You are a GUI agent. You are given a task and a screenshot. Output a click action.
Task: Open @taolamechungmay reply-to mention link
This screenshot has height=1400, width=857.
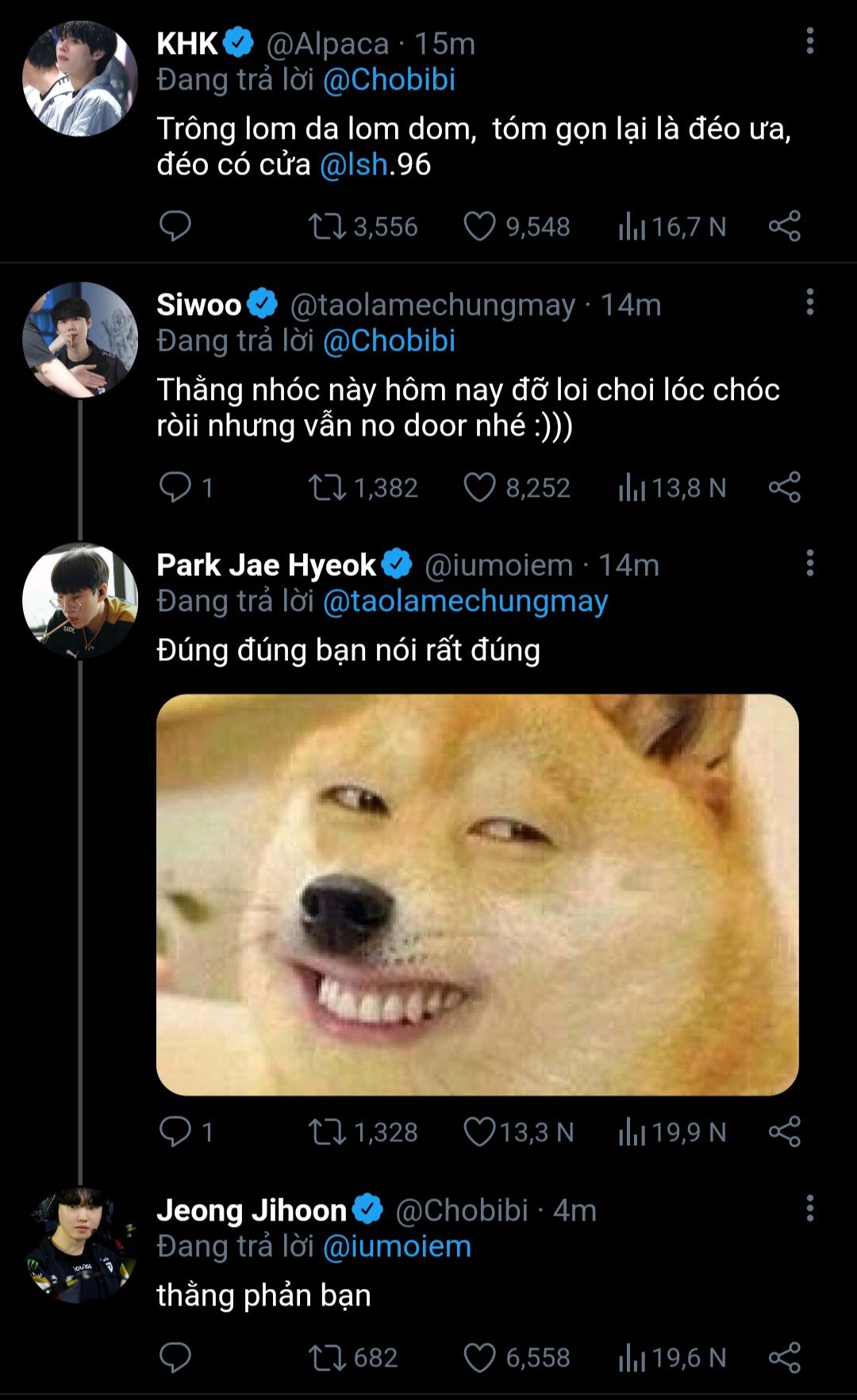tap(465, 601)
